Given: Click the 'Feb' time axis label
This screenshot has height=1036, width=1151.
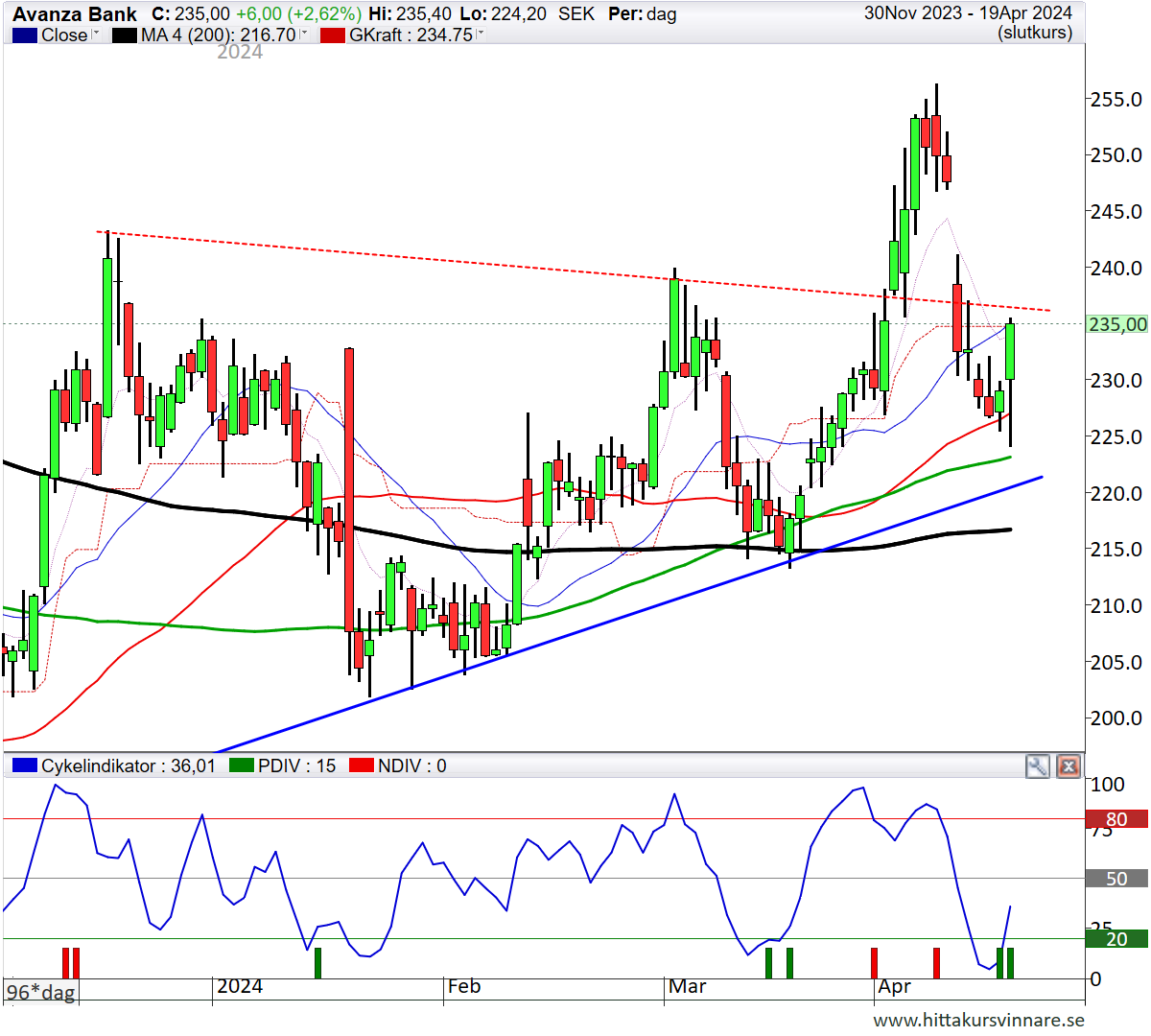Looking at the screenshot, I should 464,986.
